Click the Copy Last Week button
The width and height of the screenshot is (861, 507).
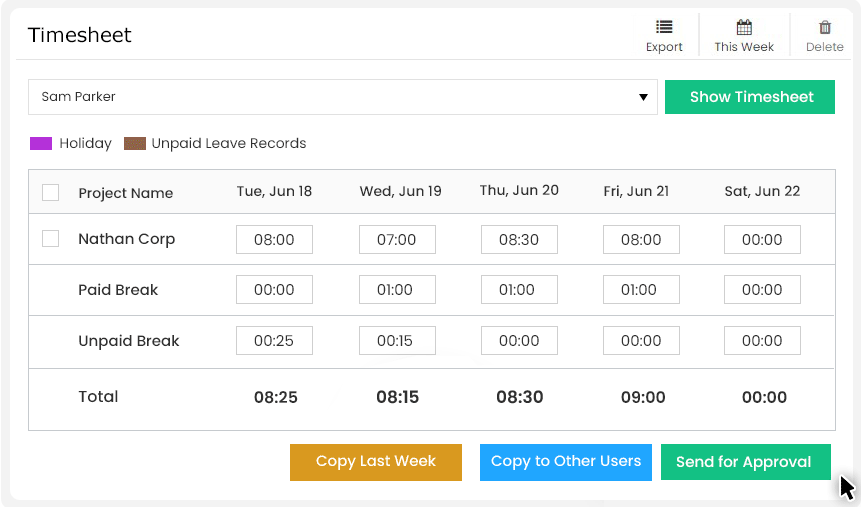(376, 462)
